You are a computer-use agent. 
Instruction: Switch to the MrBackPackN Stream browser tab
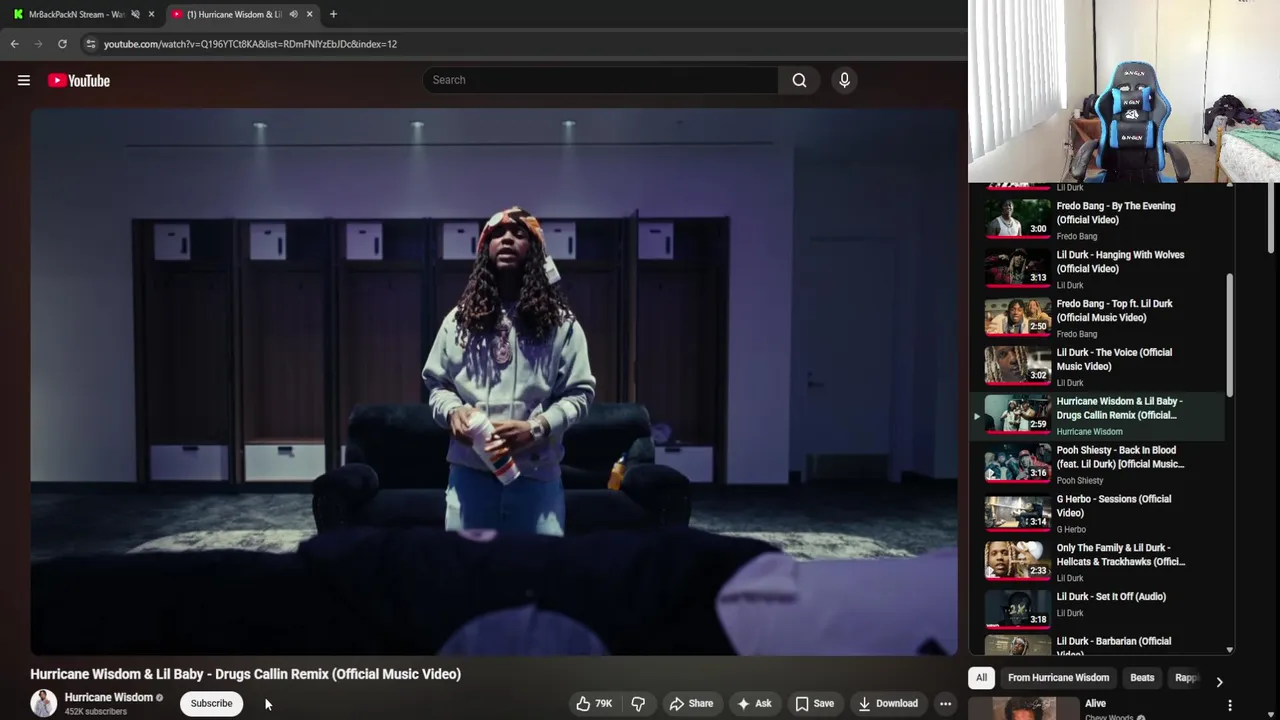[76, 14]
